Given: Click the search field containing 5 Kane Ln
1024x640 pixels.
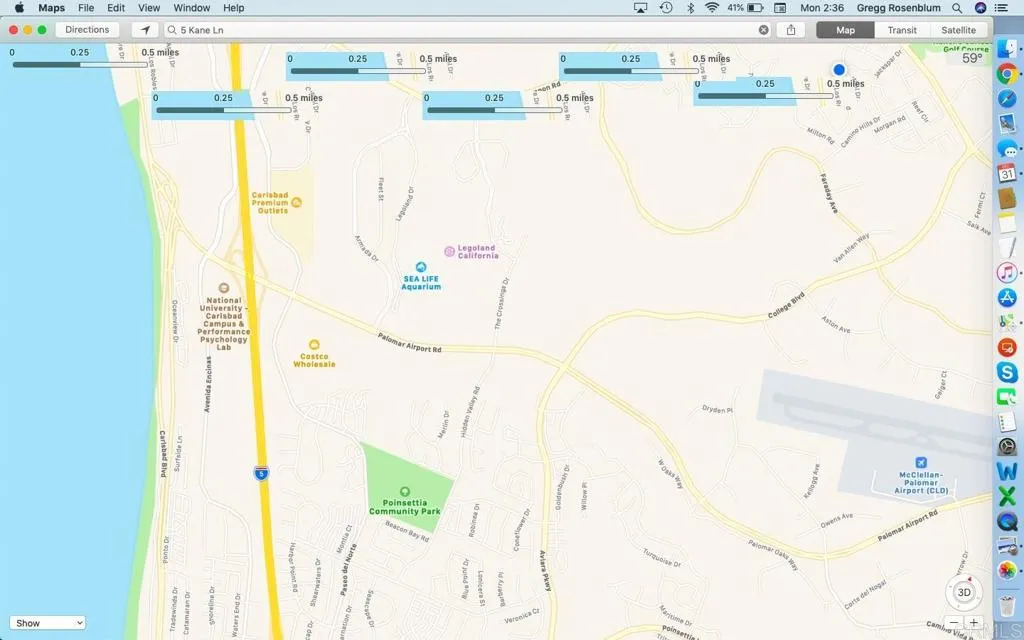Looking at the screenshot, I should (x=468, y=30).
